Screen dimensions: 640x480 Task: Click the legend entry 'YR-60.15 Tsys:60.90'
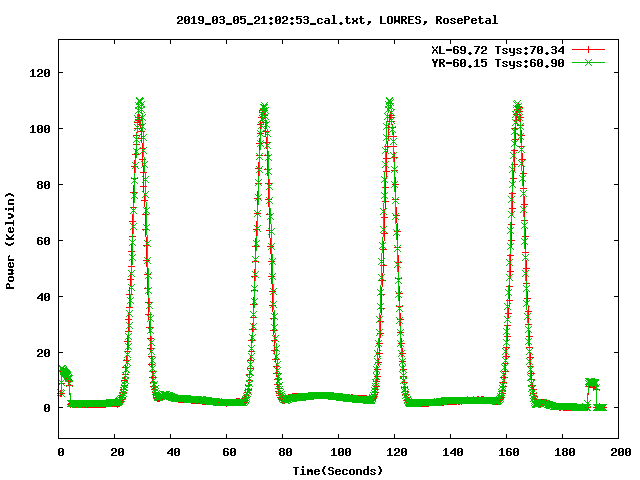(x=498, y=63)
